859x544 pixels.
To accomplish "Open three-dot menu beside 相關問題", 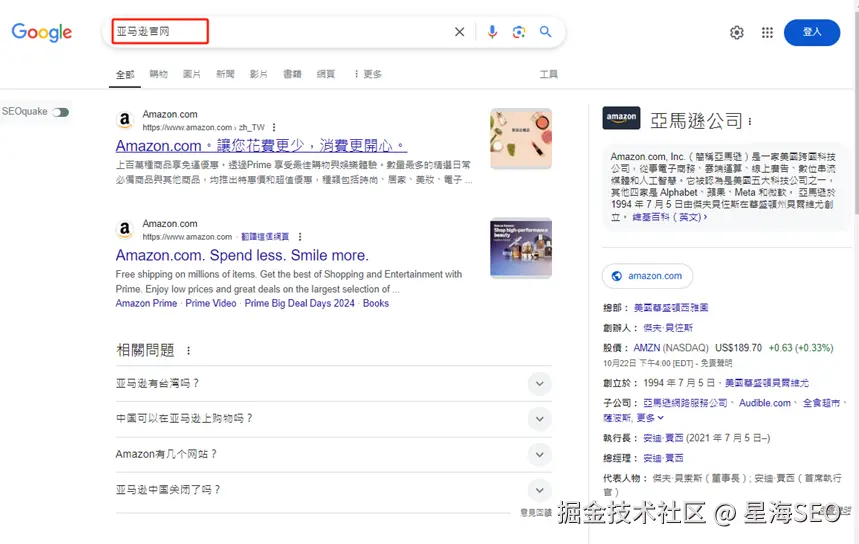I will coord(188,351).
